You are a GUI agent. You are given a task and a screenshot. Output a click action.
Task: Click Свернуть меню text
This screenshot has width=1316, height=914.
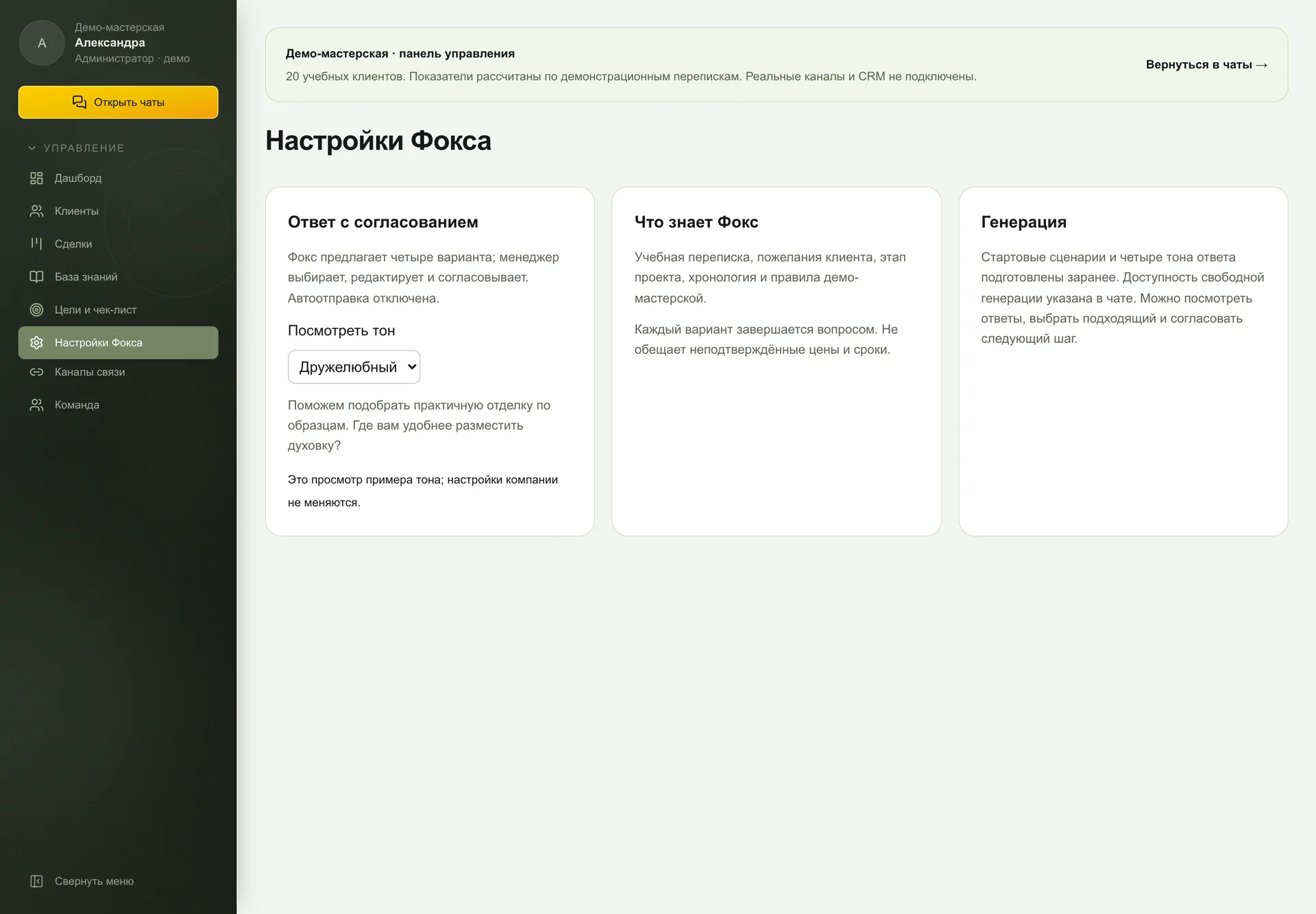94,881
